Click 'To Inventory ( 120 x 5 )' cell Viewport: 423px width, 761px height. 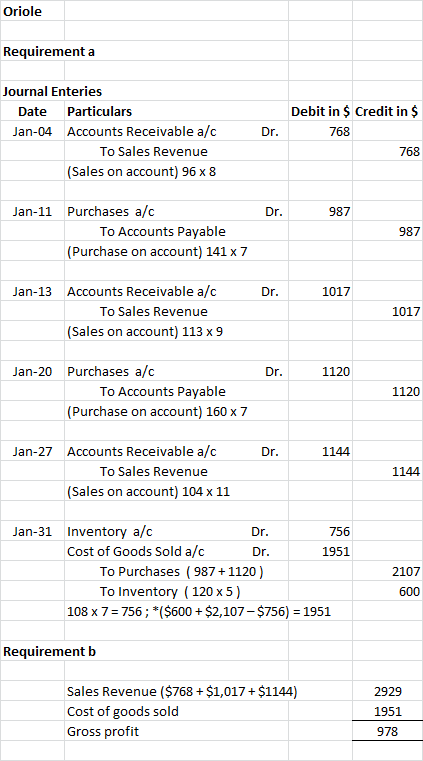coord(177,592)
